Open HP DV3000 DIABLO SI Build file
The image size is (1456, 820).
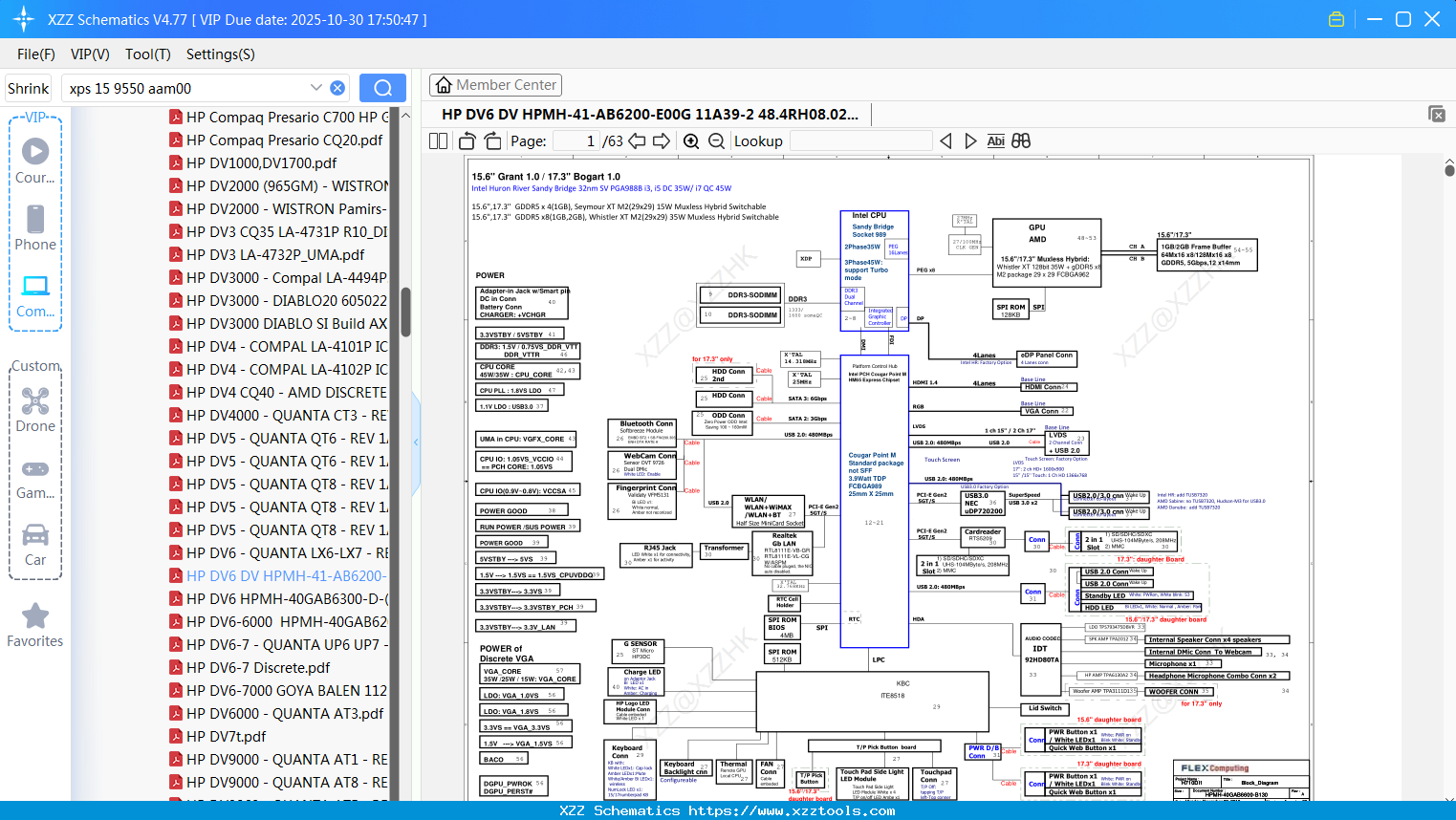tap(278, 323)
